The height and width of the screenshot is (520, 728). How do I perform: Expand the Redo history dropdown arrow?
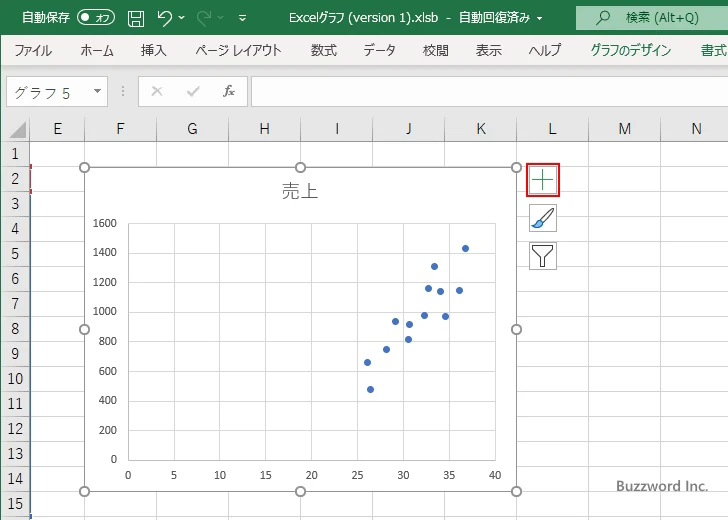[221, 18]
